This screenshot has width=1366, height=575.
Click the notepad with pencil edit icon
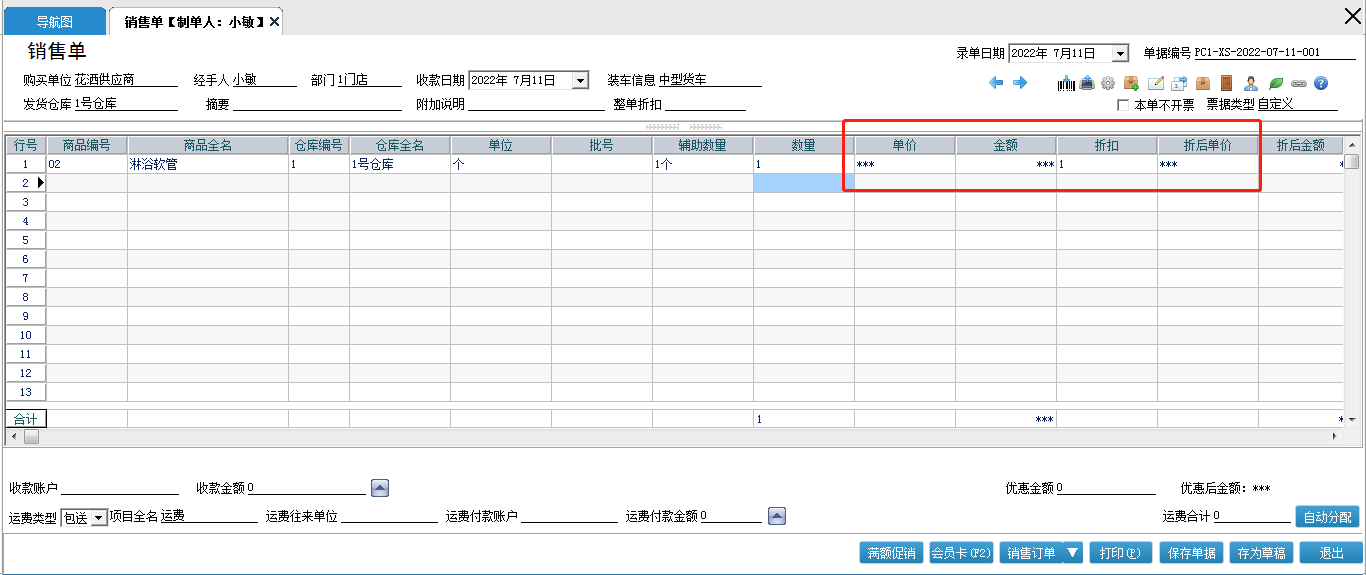click(1155, 84)
